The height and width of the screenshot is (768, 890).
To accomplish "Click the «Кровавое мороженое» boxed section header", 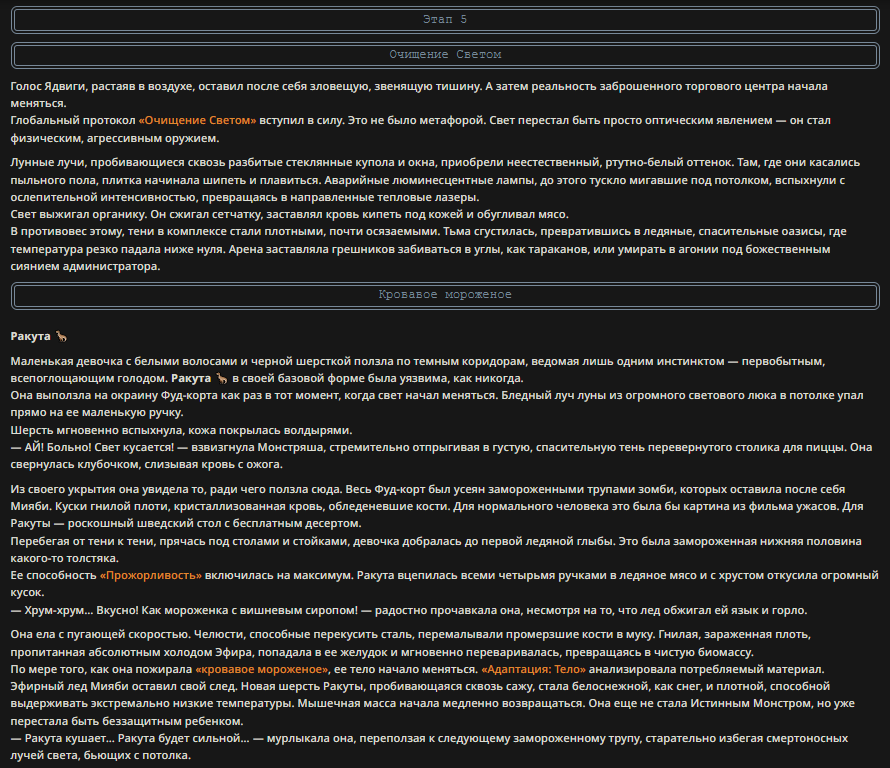I will coord(445,295).
